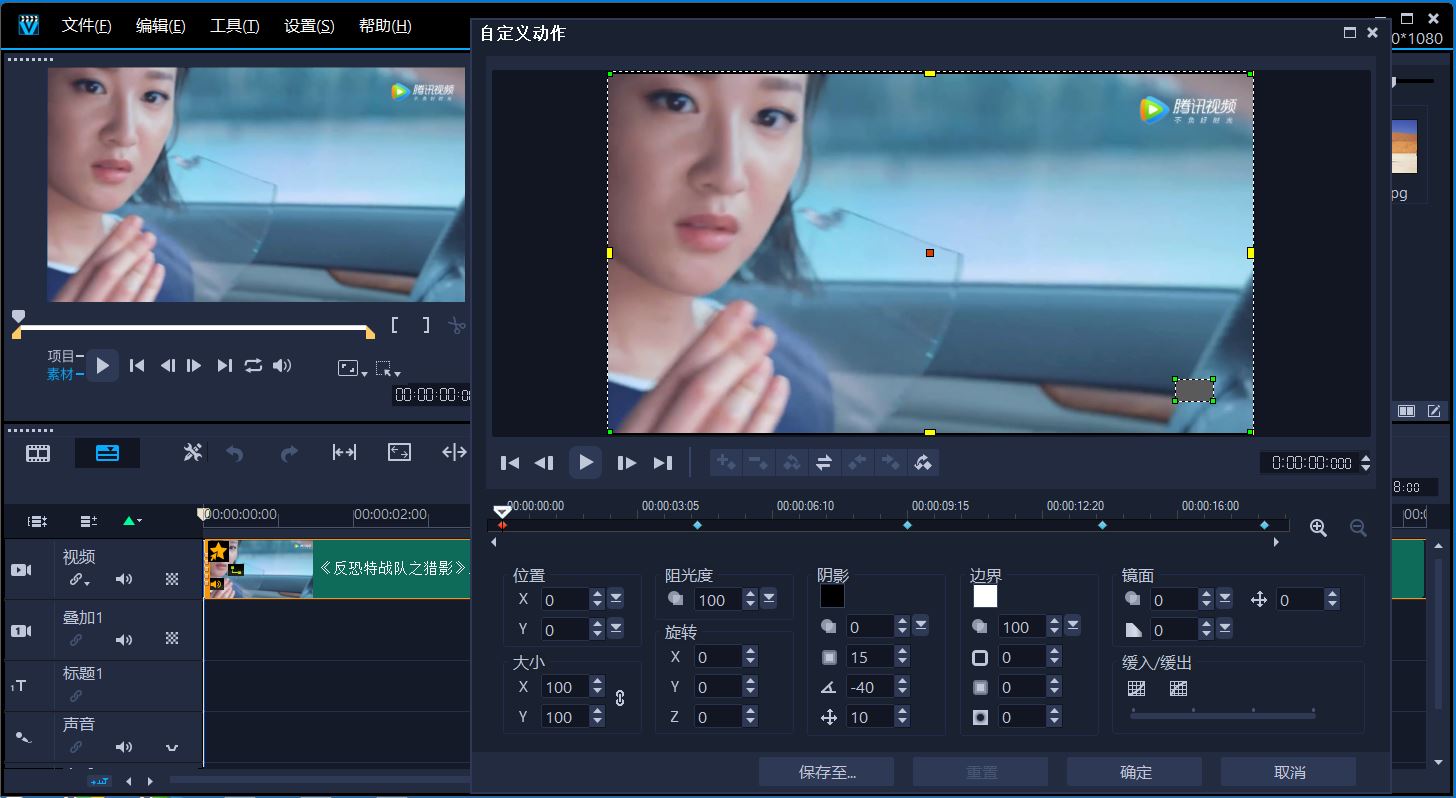The image size is (1456, 798).
Task: Set mark-out with the right bracket
Action: pos(425,325)
